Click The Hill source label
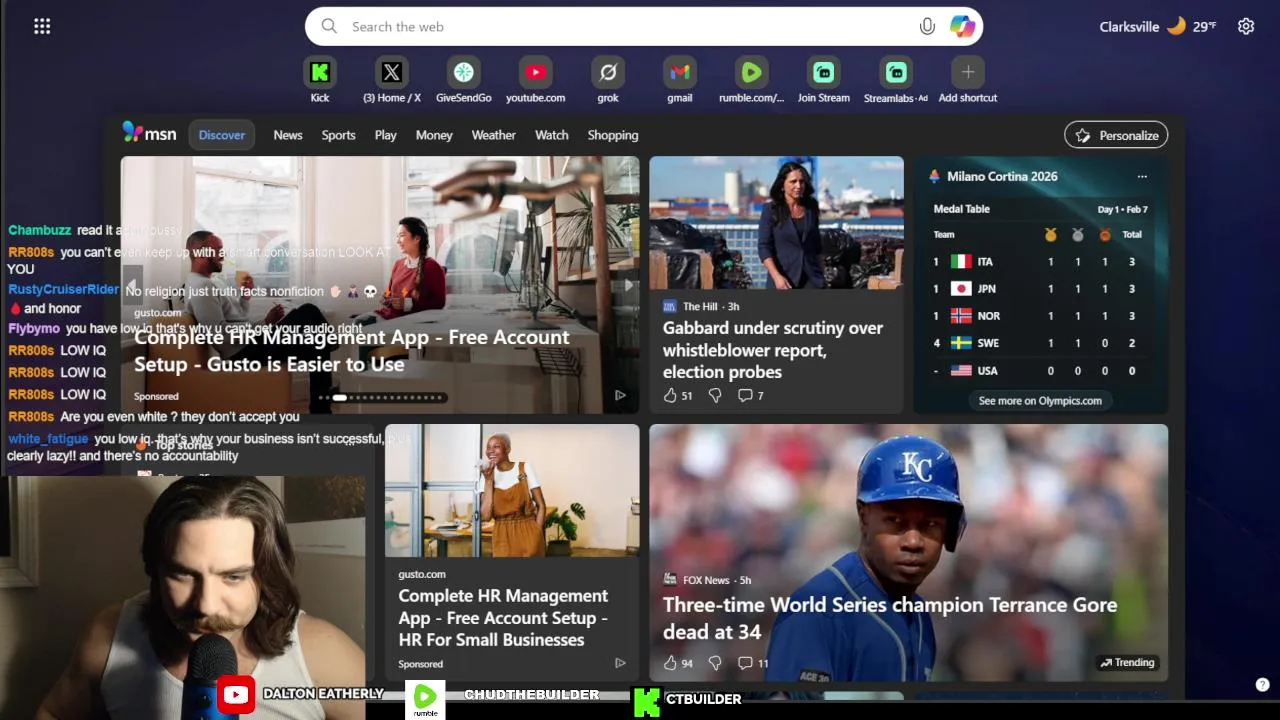This screenshot has width=1280, height=720. click(x=700, y=307)
